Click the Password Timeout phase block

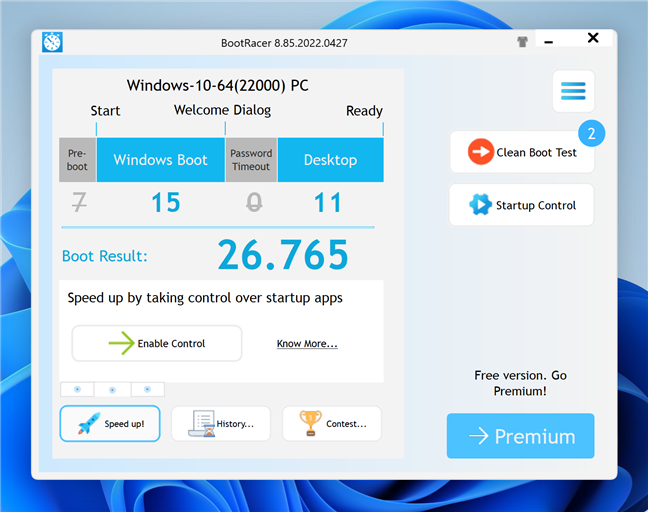point(251,160)
